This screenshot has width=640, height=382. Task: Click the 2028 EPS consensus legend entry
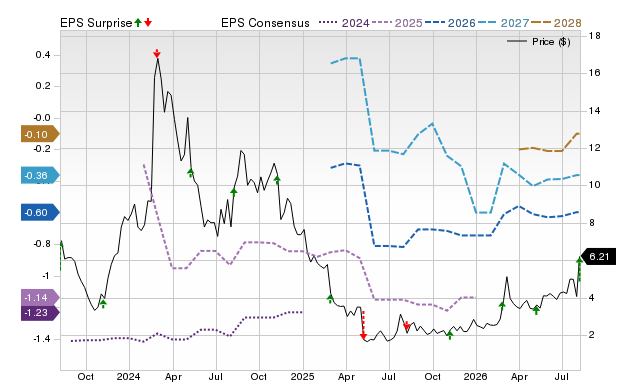556,23
